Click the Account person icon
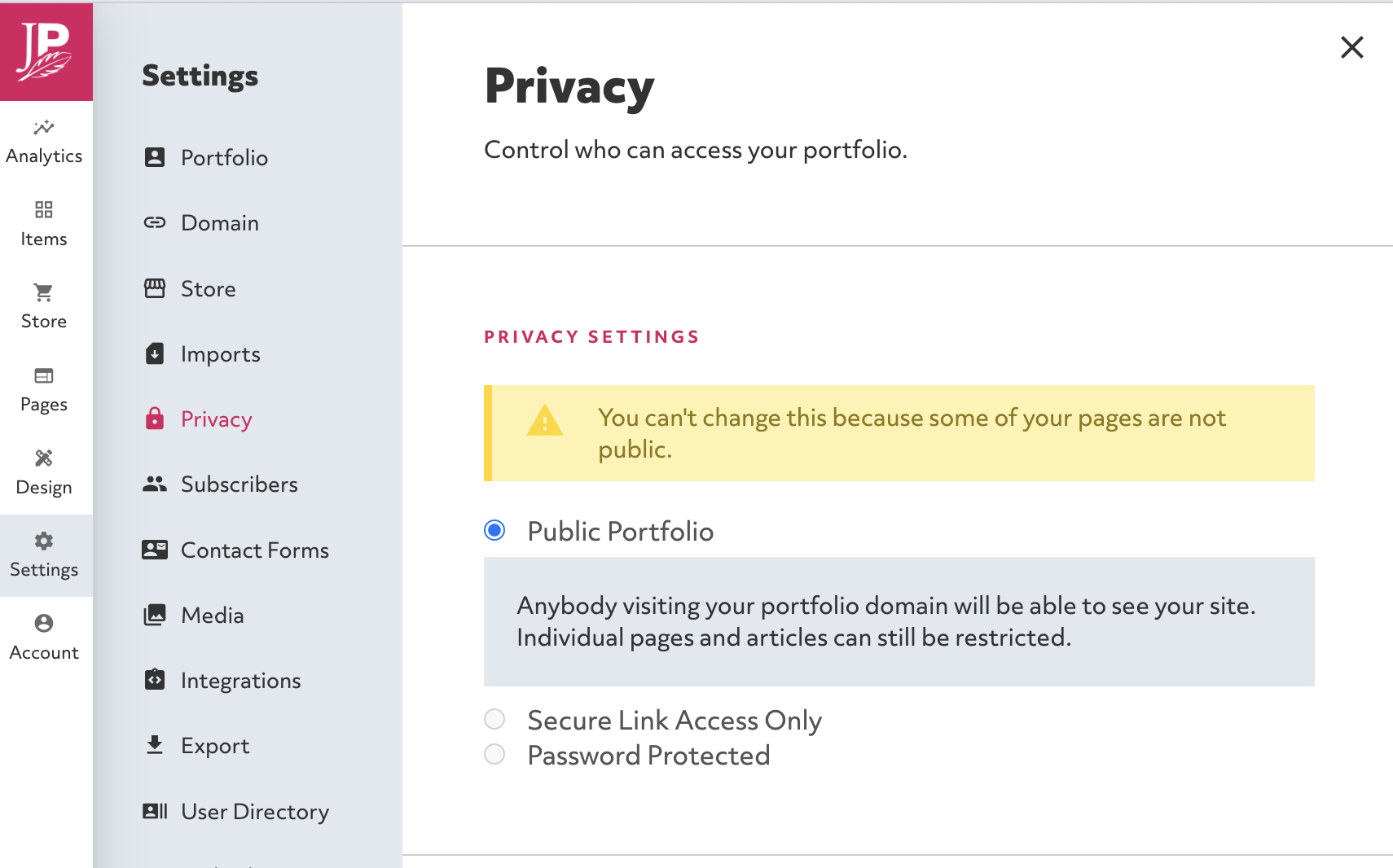 coord(44,624)
